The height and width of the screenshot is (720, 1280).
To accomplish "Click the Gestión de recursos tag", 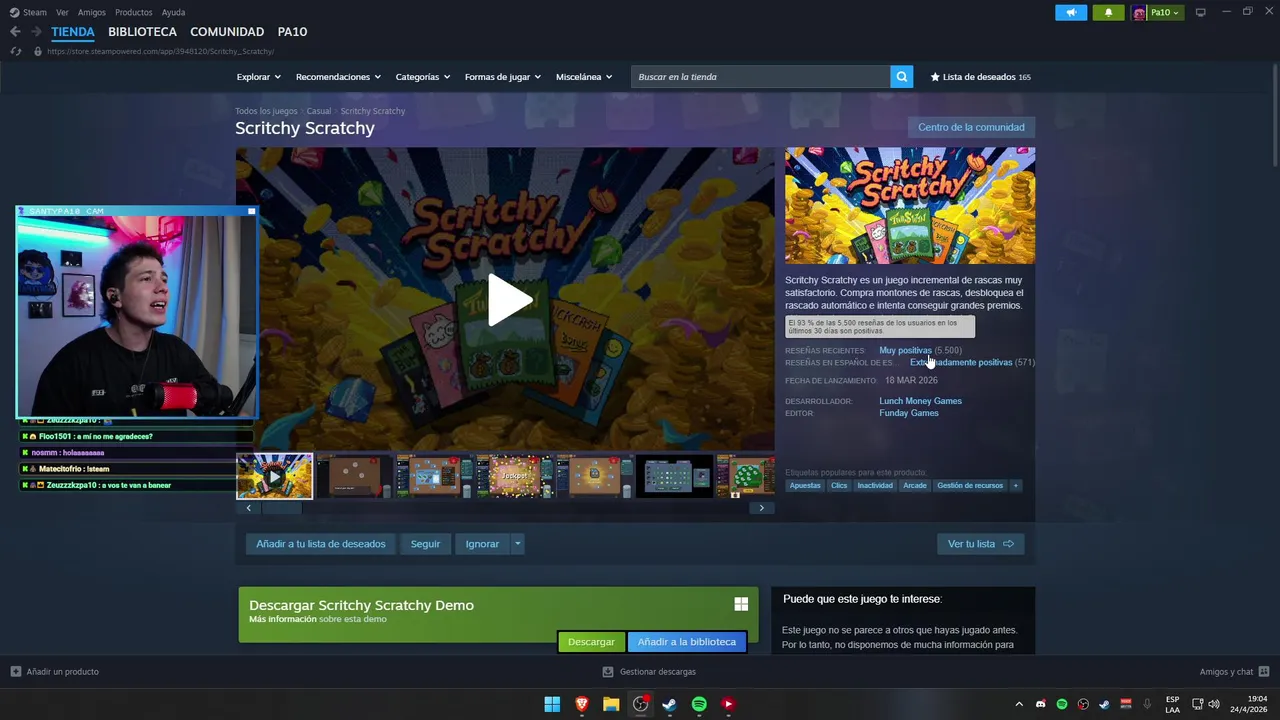I will 970,486.
